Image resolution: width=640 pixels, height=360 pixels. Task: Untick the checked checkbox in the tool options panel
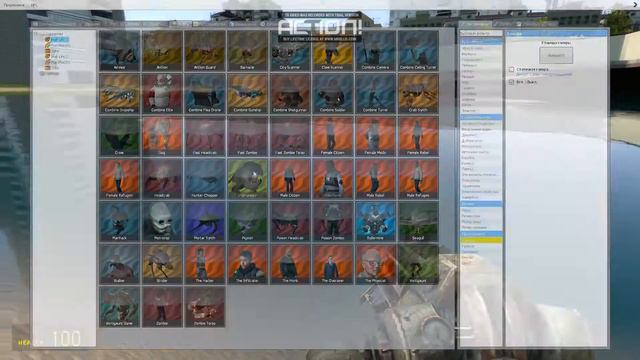[511, 82]
